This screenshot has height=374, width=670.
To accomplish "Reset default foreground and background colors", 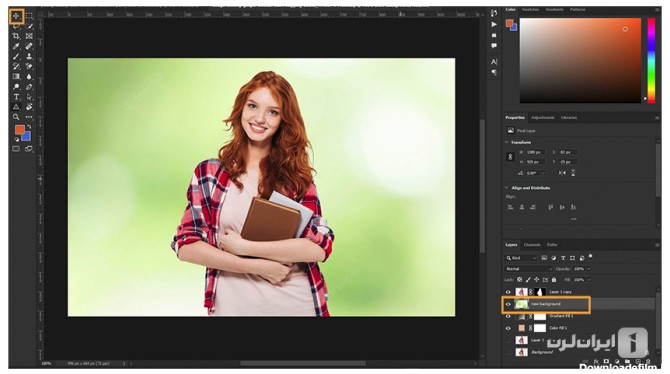I will (17, 139).
